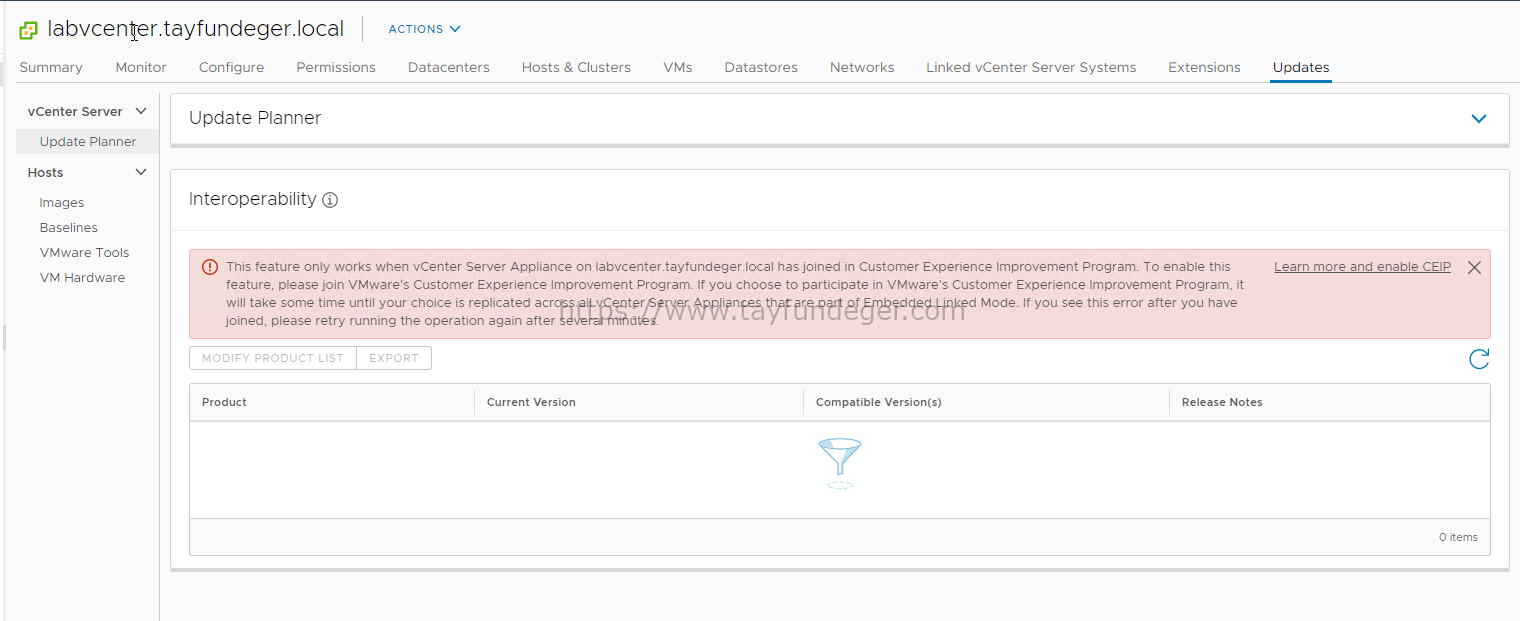This screenshot has height=621, width=1520.
Task: Switch to the Summary tab
Action: [x=51, y=67]
